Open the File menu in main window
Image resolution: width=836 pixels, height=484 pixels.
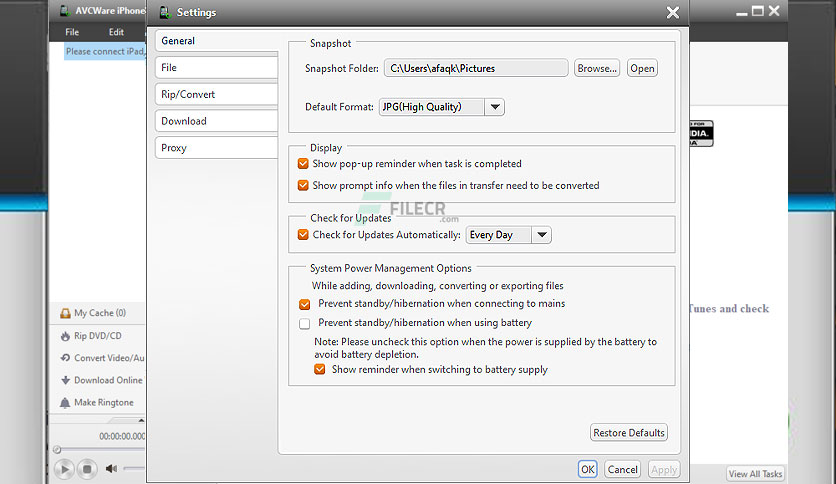[72, 32]
